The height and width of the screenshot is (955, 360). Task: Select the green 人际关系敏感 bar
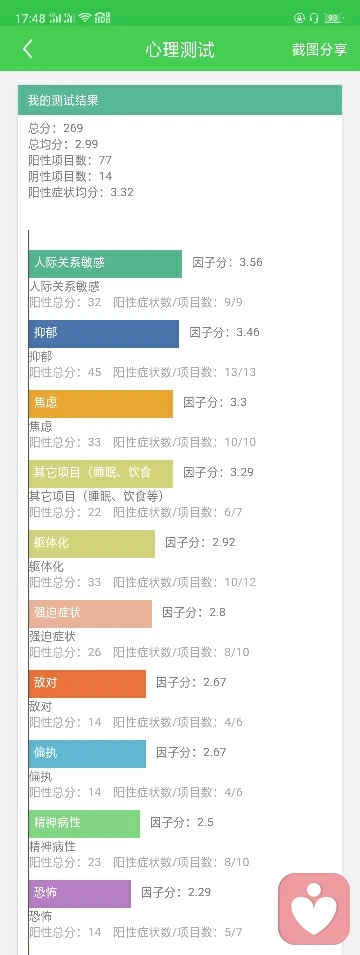click(x=105, y=264)
